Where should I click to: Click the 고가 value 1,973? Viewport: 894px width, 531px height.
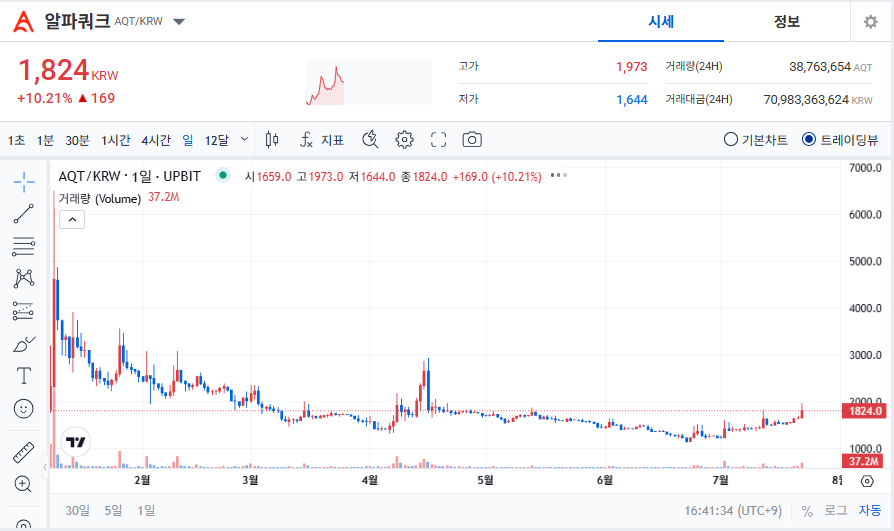(632, 67)
